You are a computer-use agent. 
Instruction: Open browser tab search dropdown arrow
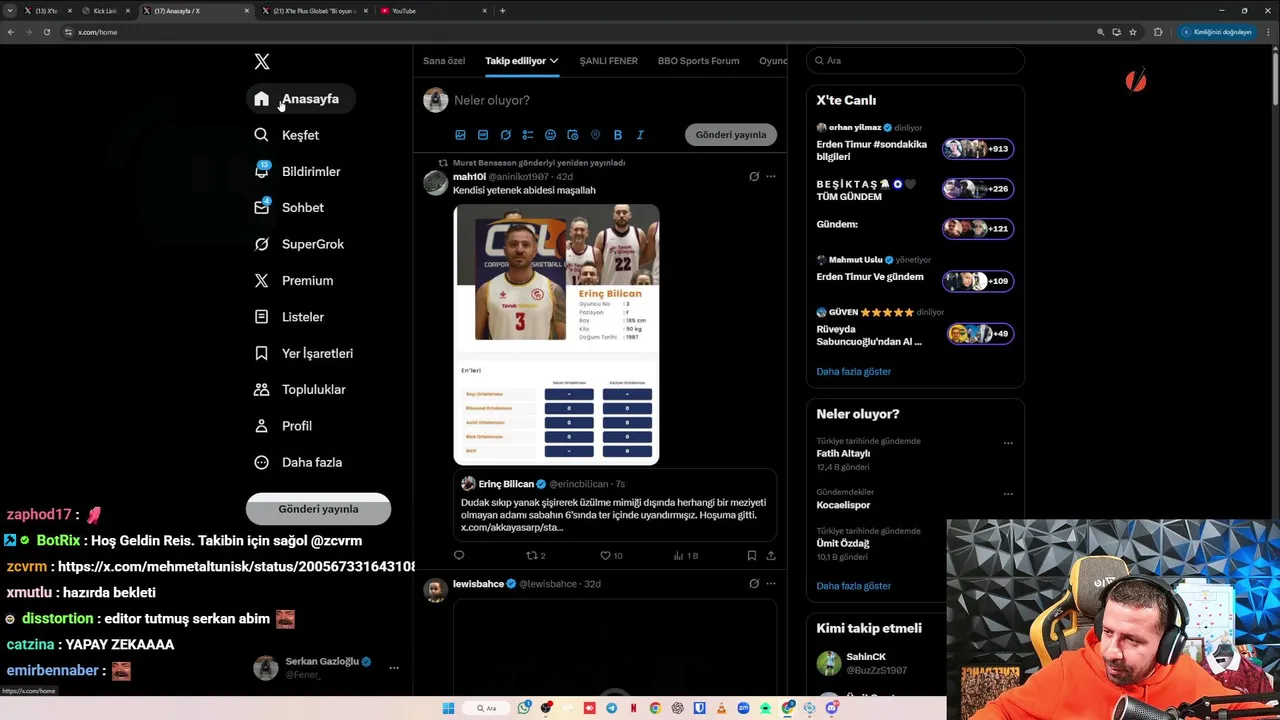click(x=10, y=11)
